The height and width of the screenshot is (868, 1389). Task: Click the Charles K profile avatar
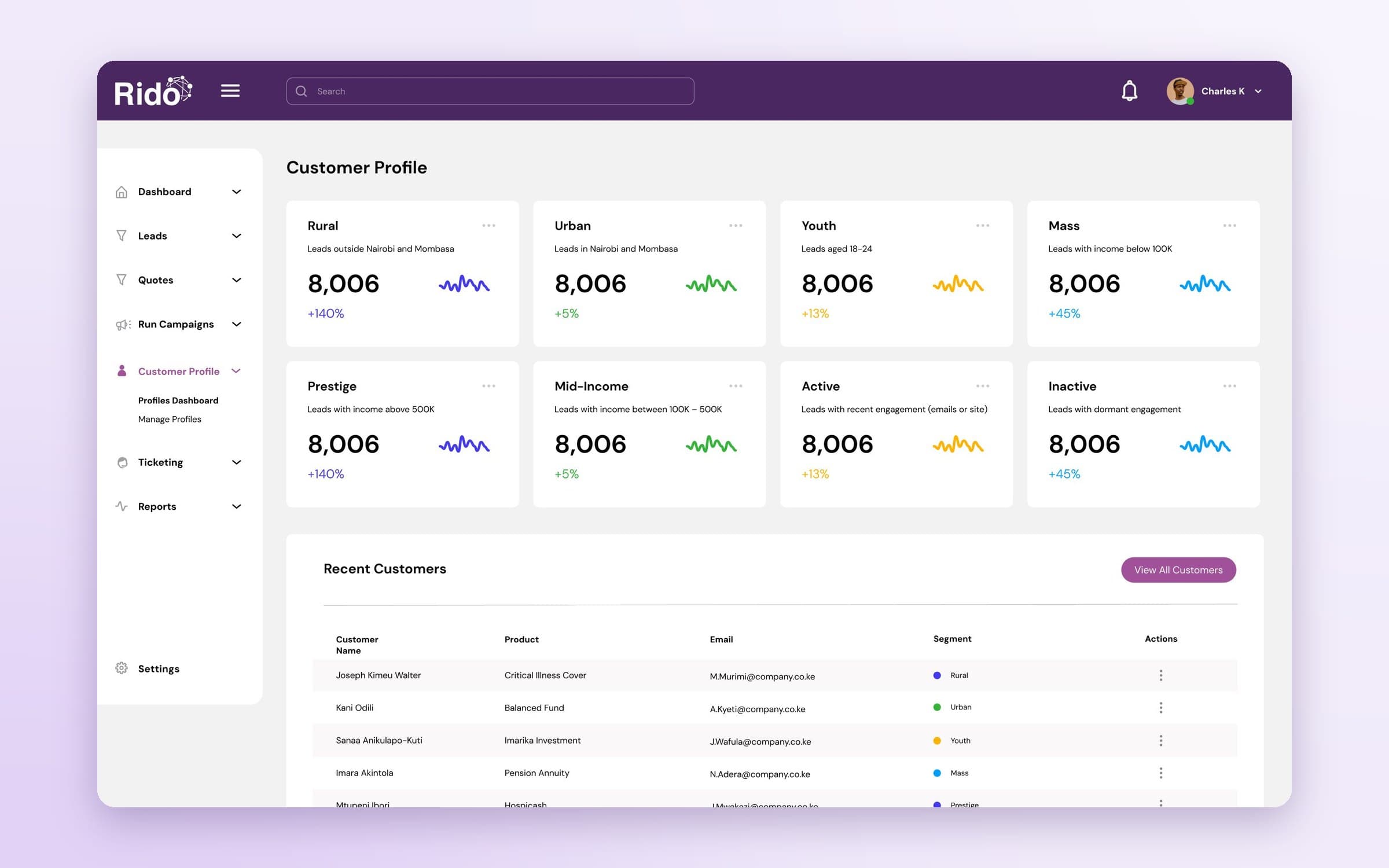tap(1180, 91)
